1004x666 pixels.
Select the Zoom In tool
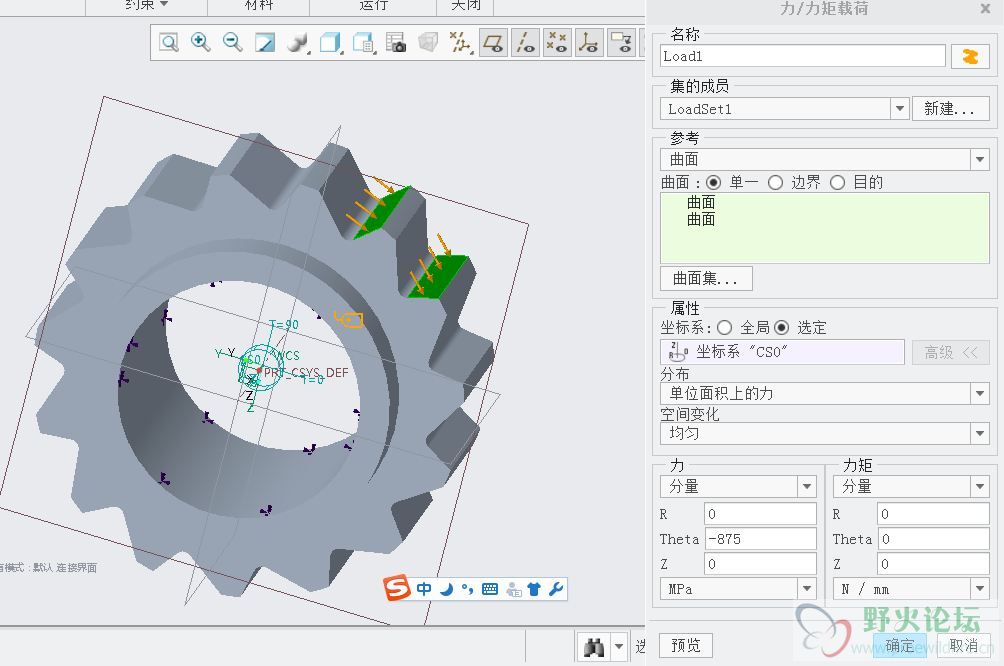[x=200, y=43]
